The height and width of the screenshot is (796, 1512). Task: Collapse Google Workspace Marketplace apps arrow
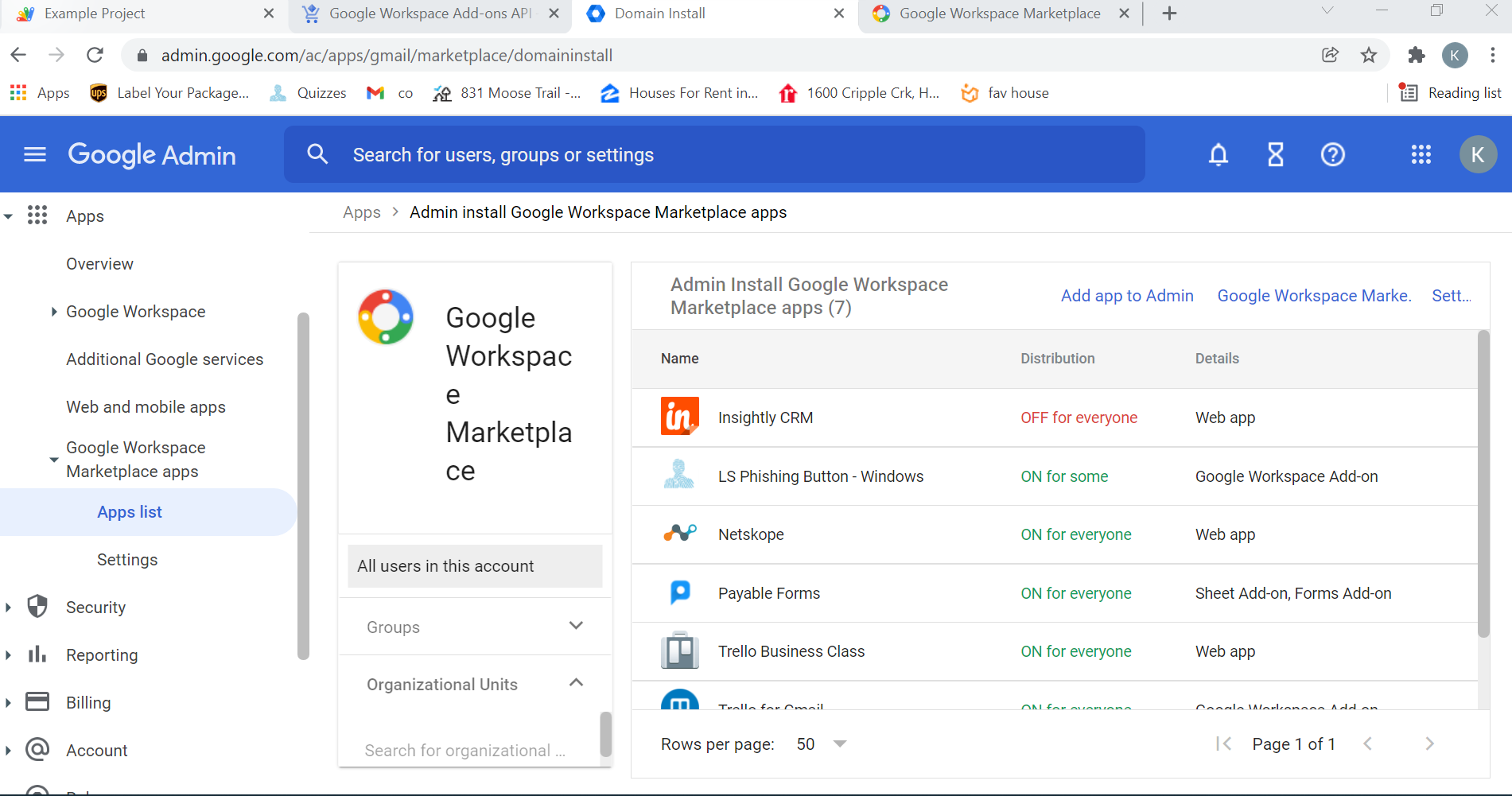click(53, 460)
